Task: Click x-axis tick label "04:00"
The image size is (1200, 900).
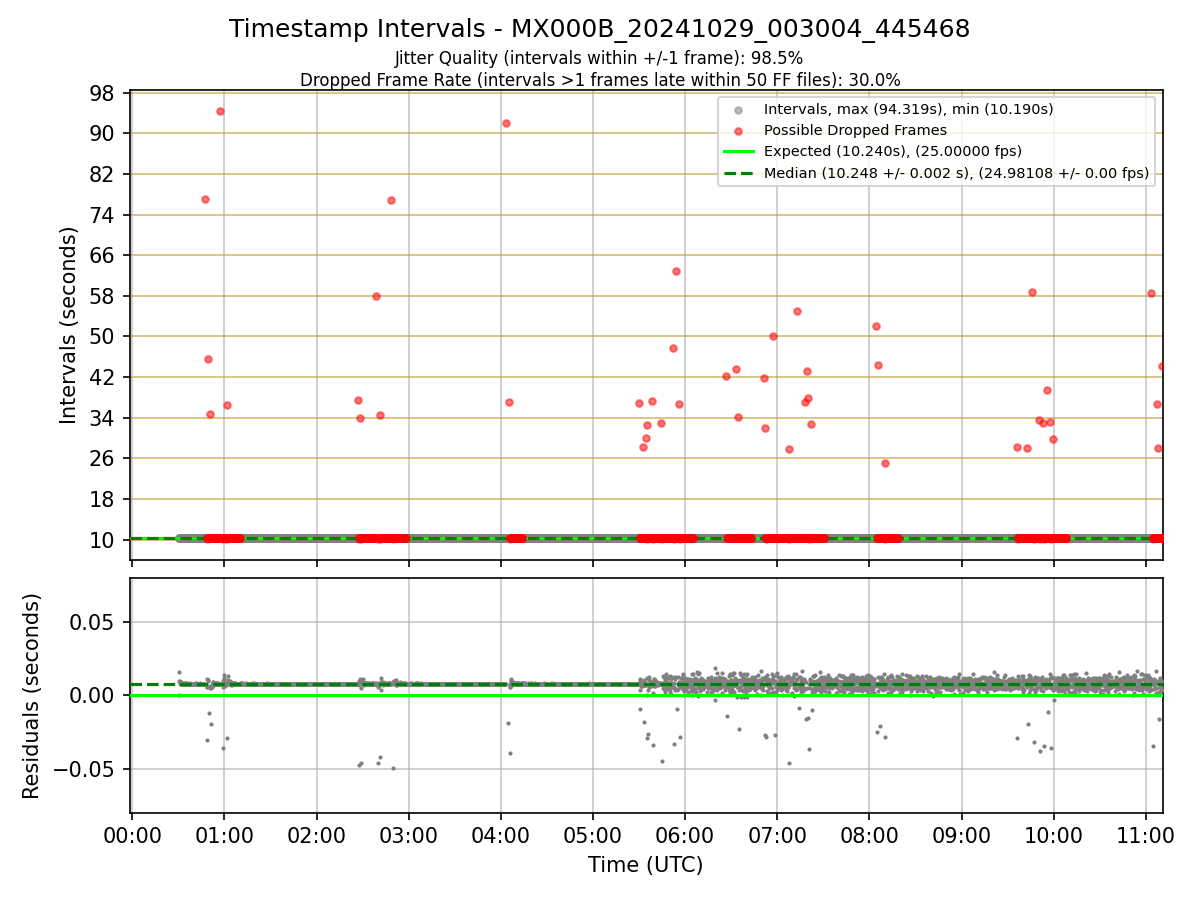Action: point(500,835)
